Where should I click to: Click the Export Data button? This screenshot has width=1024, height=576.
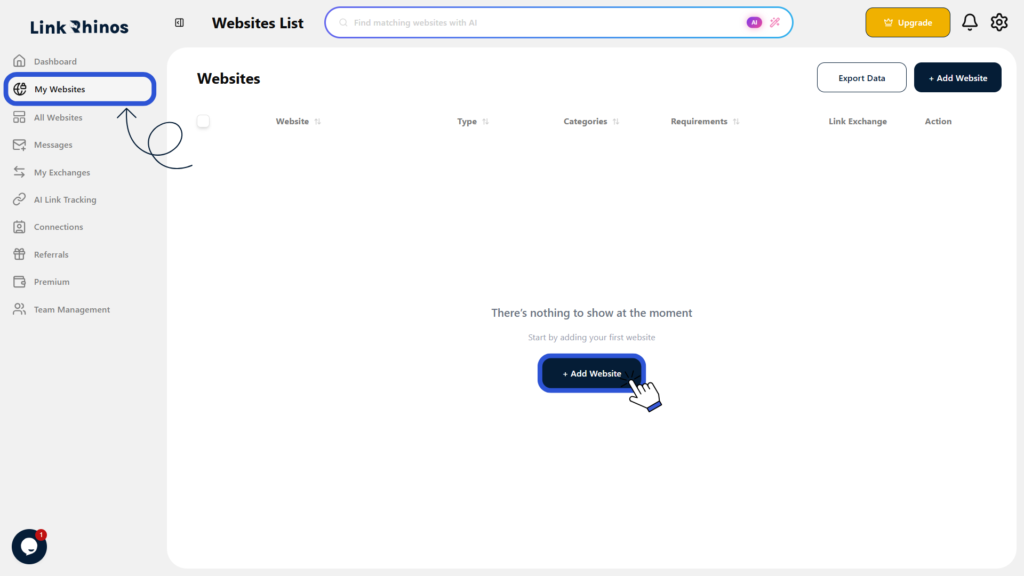(x=861, y=78)
